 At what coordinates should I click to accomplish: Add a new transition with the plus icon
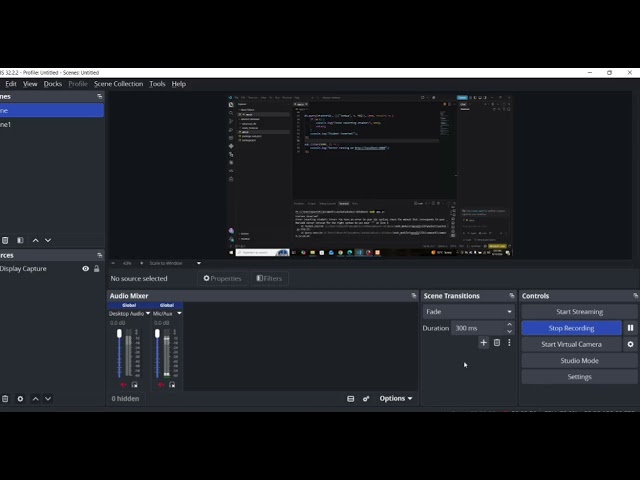tap(484, 342)
